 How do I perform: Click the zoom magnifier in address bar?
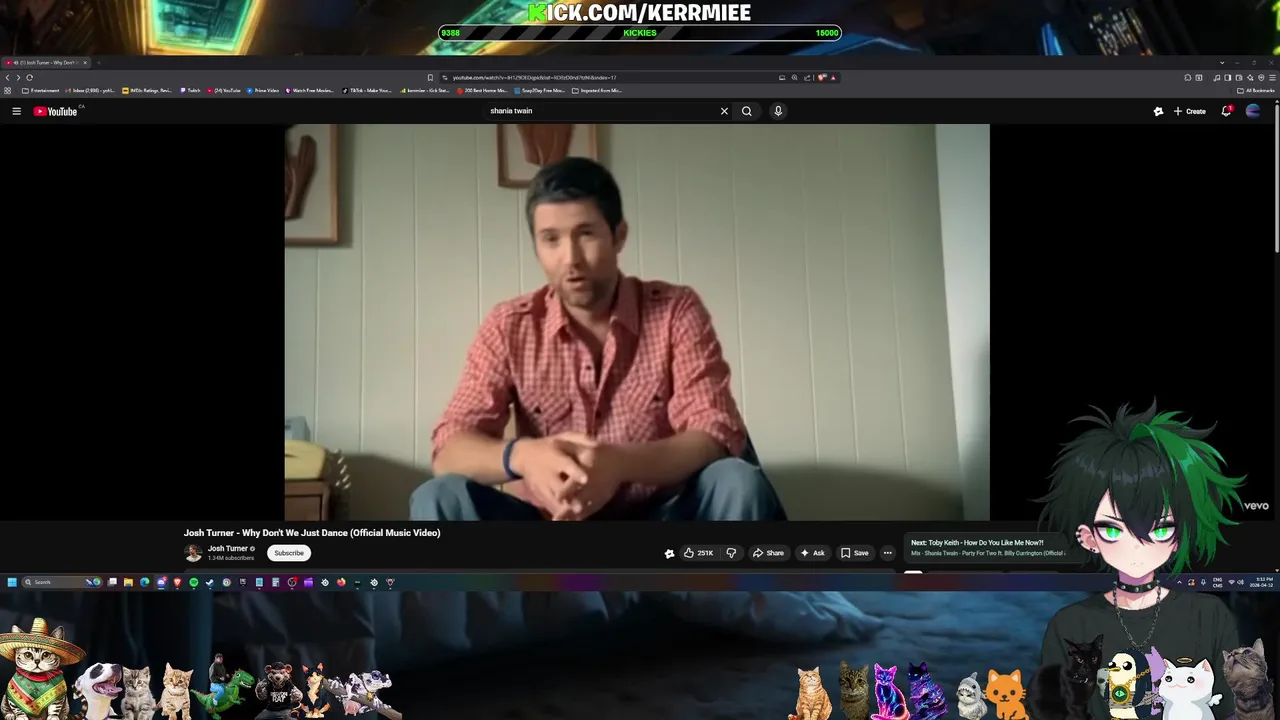pyautogui.click(x=795, y=77)
